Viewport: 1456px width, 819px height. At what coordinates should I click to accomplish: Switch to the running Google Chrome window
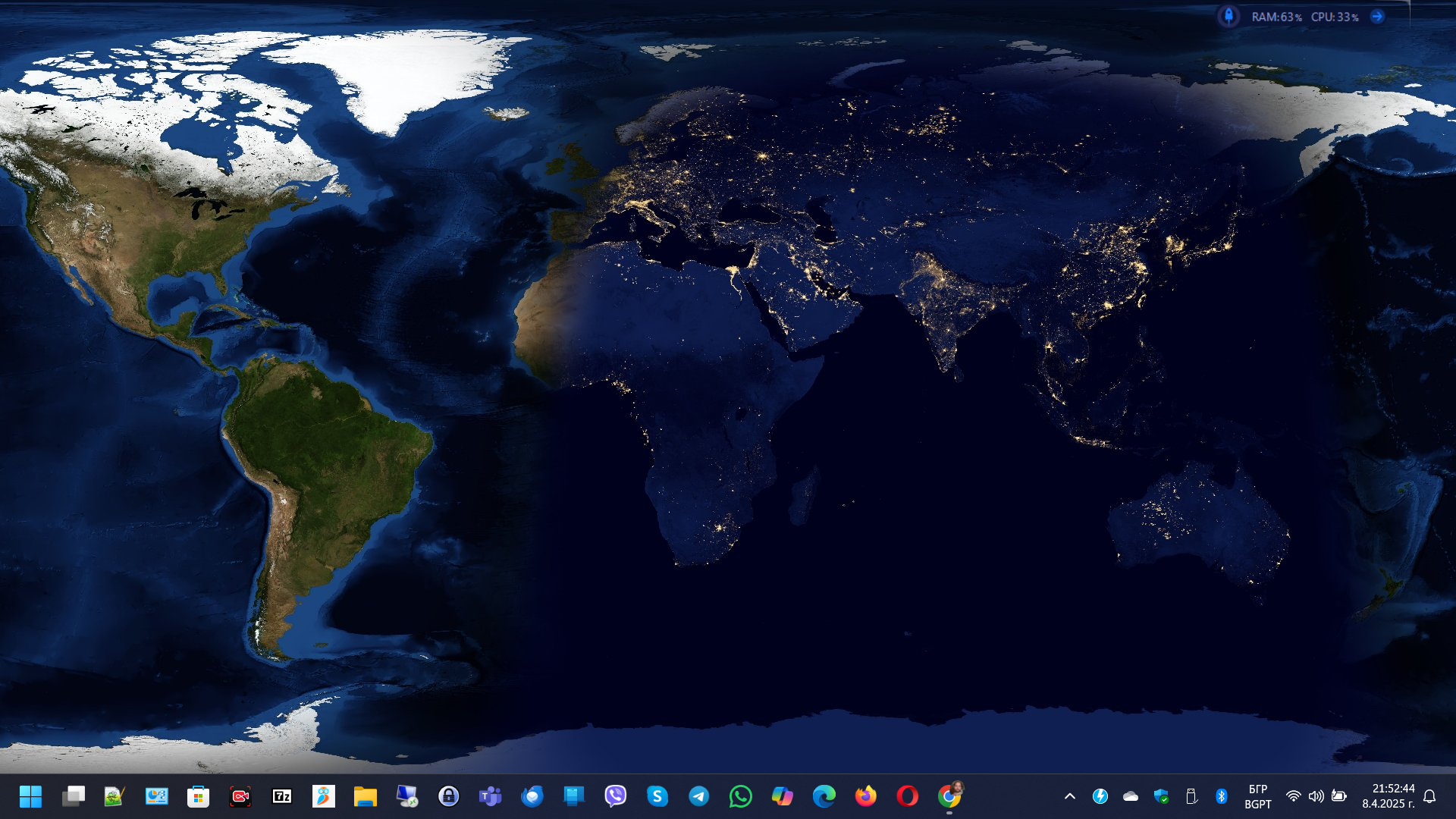(949, 796)
